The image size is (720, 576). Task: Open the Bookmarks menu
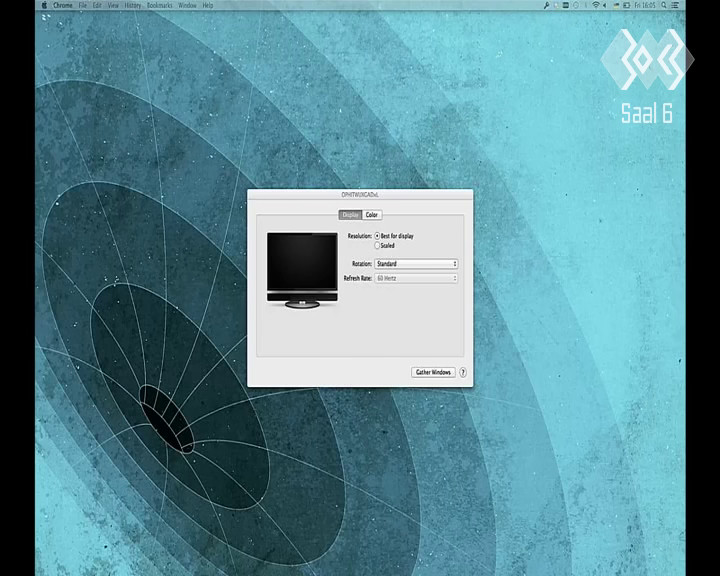[x=160, y=5]
